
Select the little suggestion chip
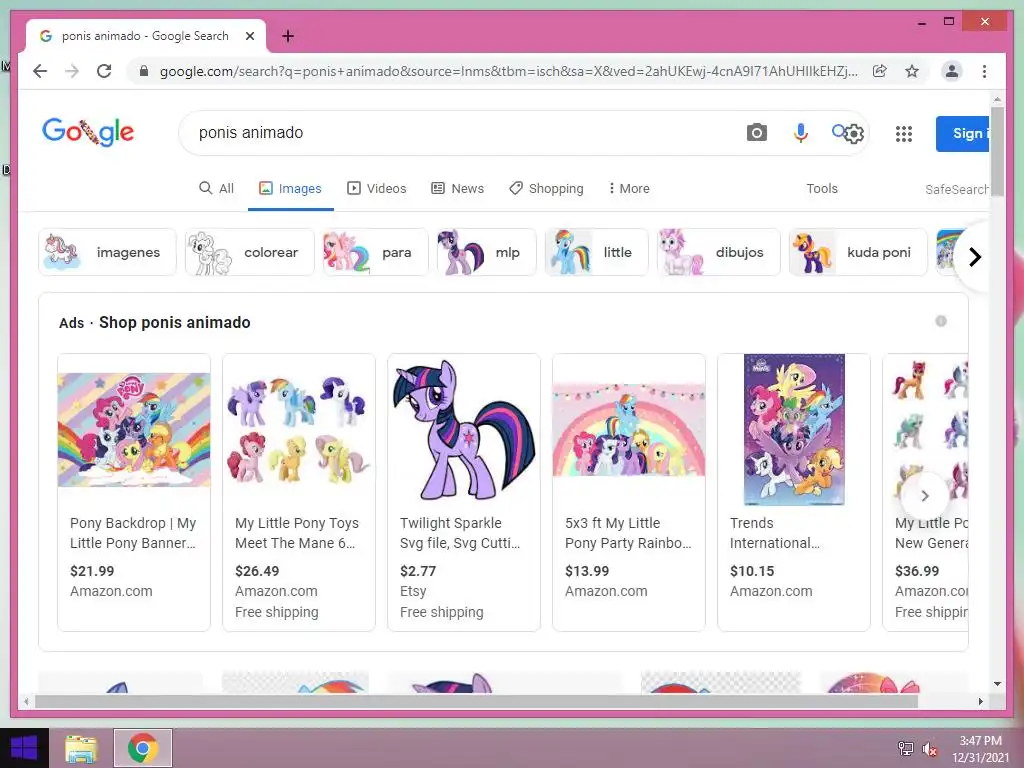[x=596, y=252]
